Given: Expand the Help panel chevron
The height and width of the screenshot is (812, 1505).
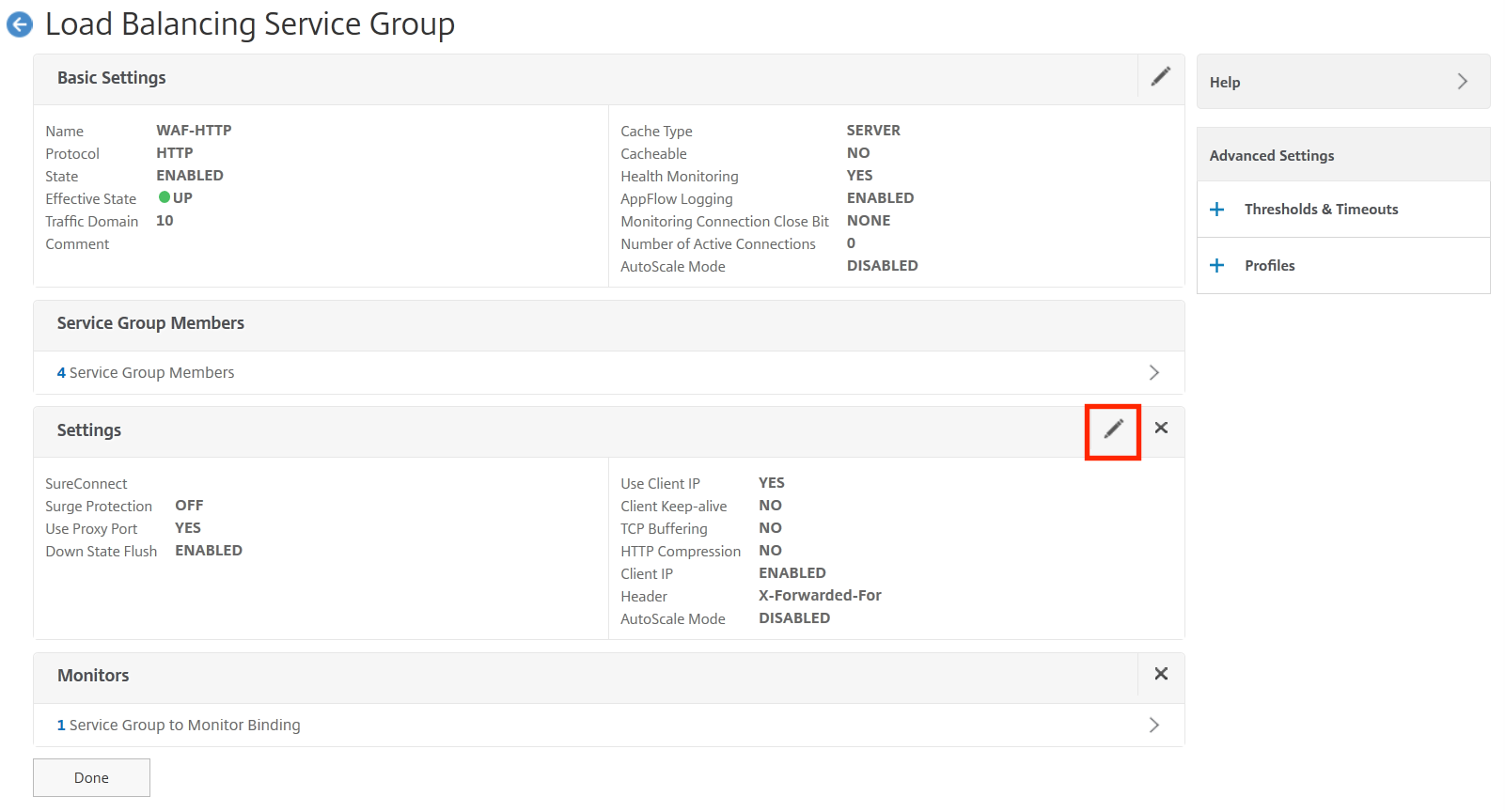Looking at the screenshot, I should [1462, 82].
